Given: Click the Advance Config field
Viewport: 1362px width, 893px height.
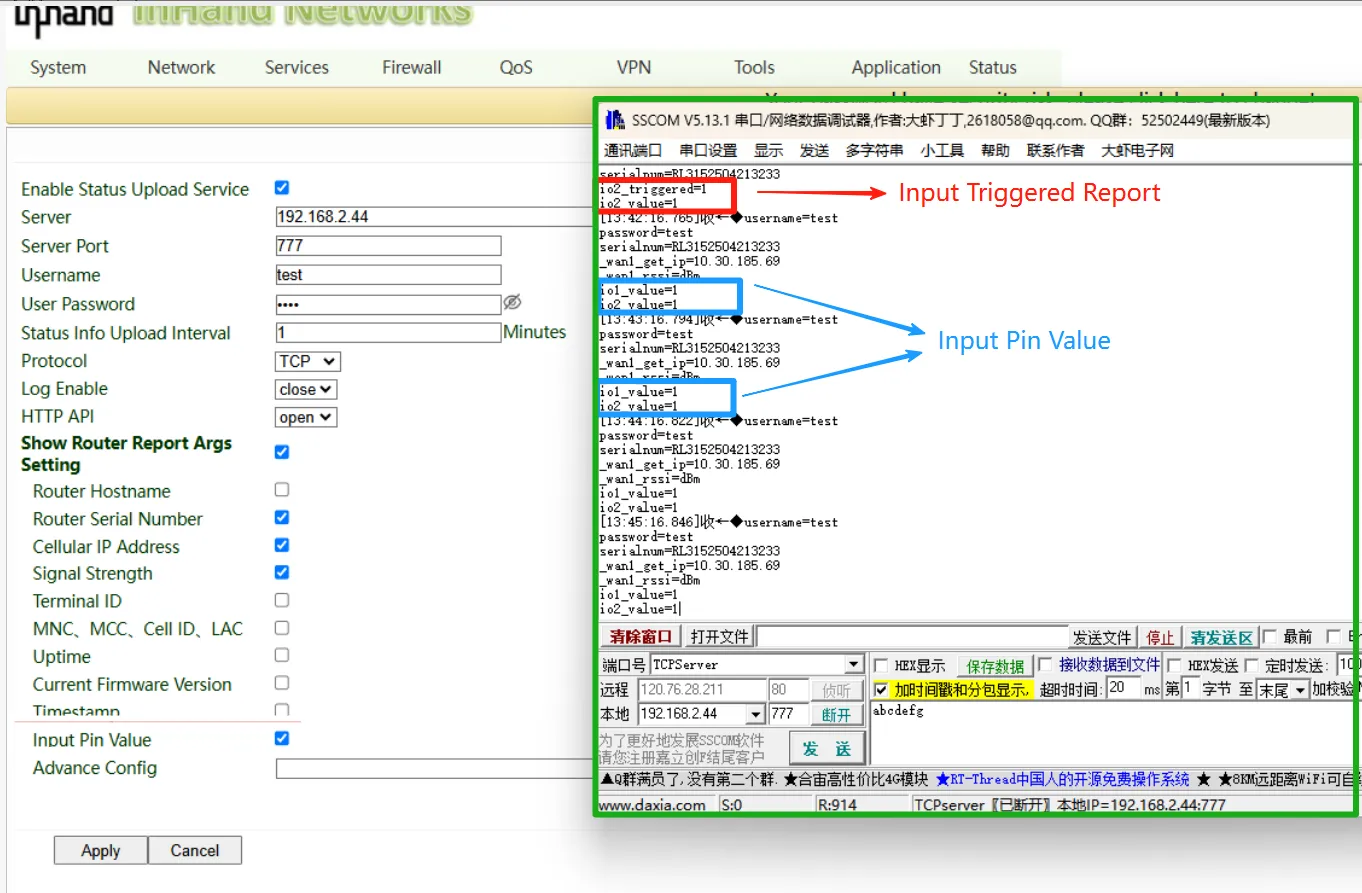Looking at the screenshot, I should 436,768.
